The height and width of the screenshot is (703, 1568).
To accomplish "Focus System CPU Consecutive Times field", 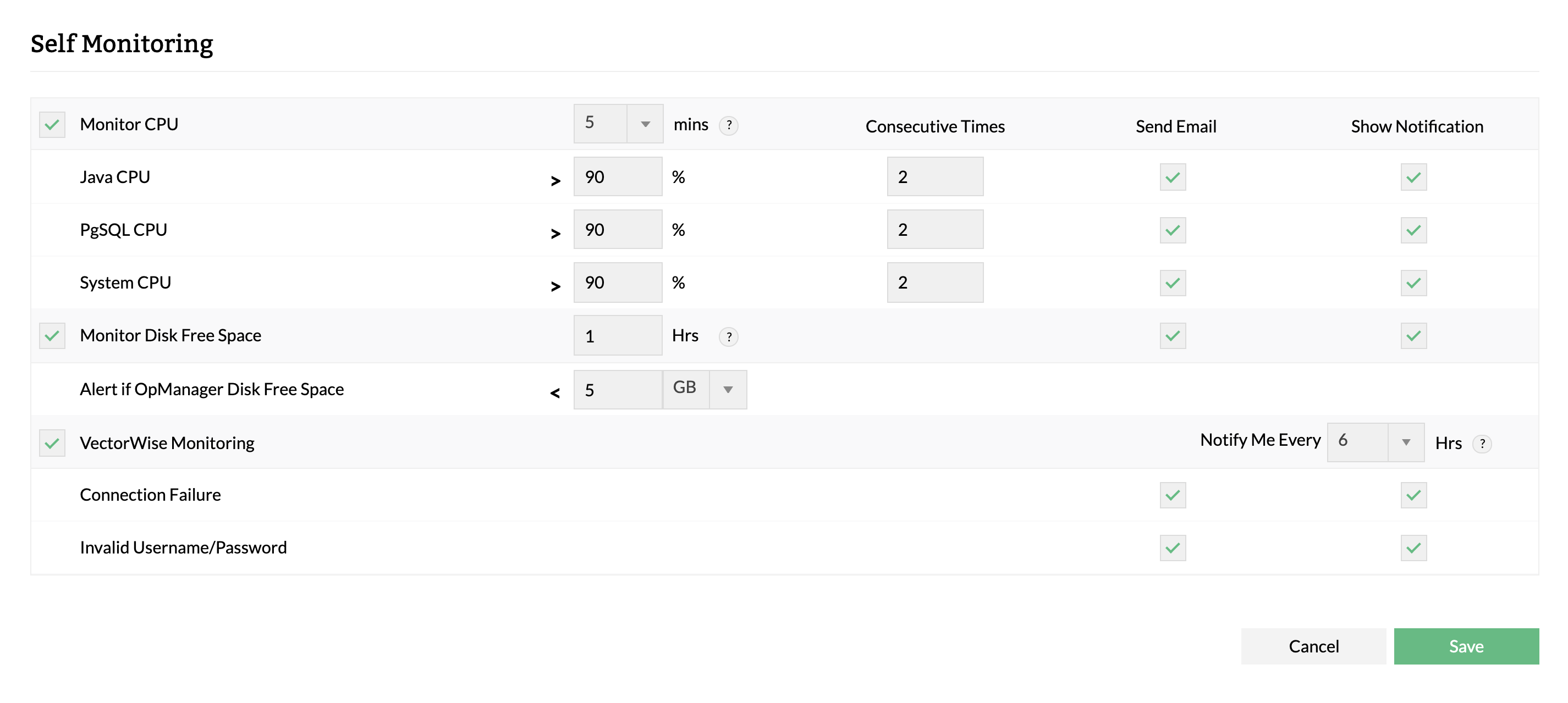I will point(934,283).
